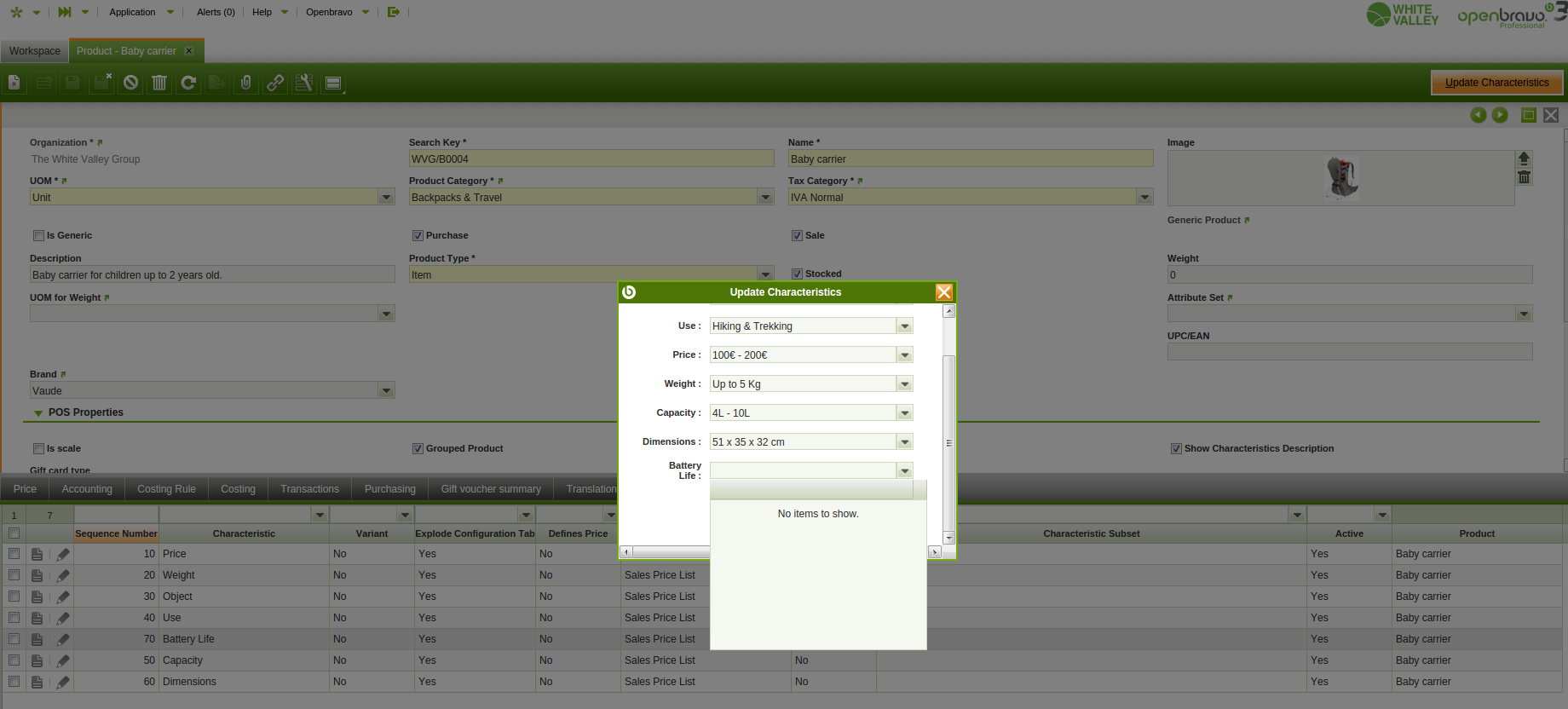Click the chain link toolbar icon
This screenshot has height=709, width=1568.
click(275, 83)
